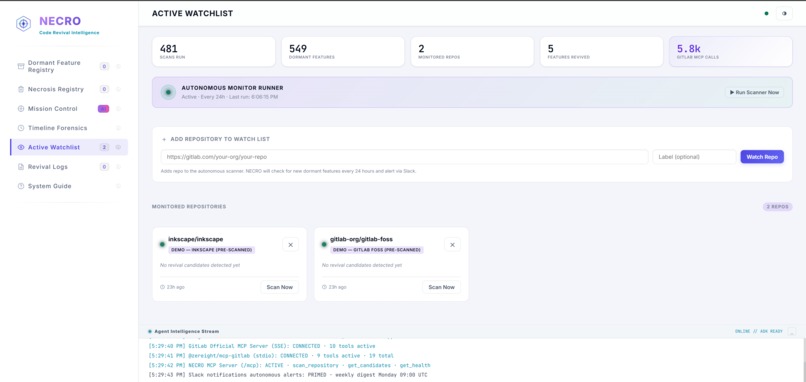The height and width of the screenshot is (382, 806).
Task: Click the Slack notifications log line
Action: point(287,375)
